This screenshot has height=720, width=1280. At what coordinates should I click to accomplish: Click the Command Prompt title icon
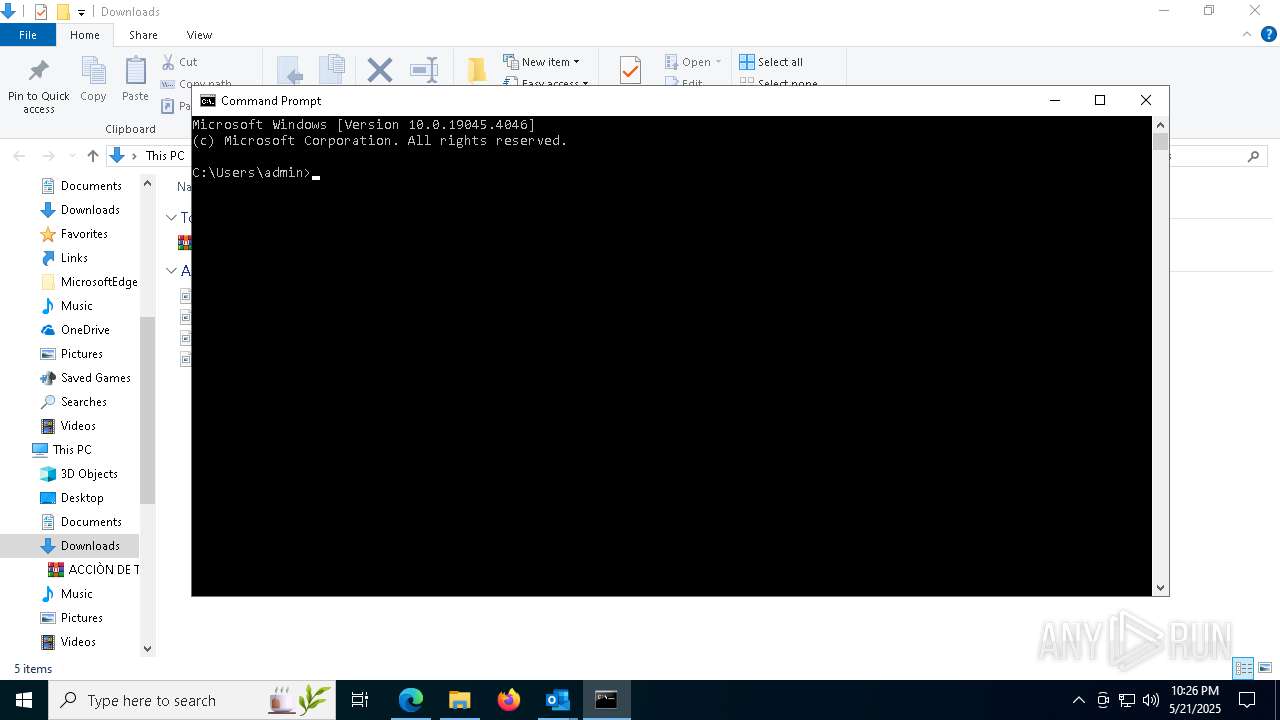[x=208, y=100]
